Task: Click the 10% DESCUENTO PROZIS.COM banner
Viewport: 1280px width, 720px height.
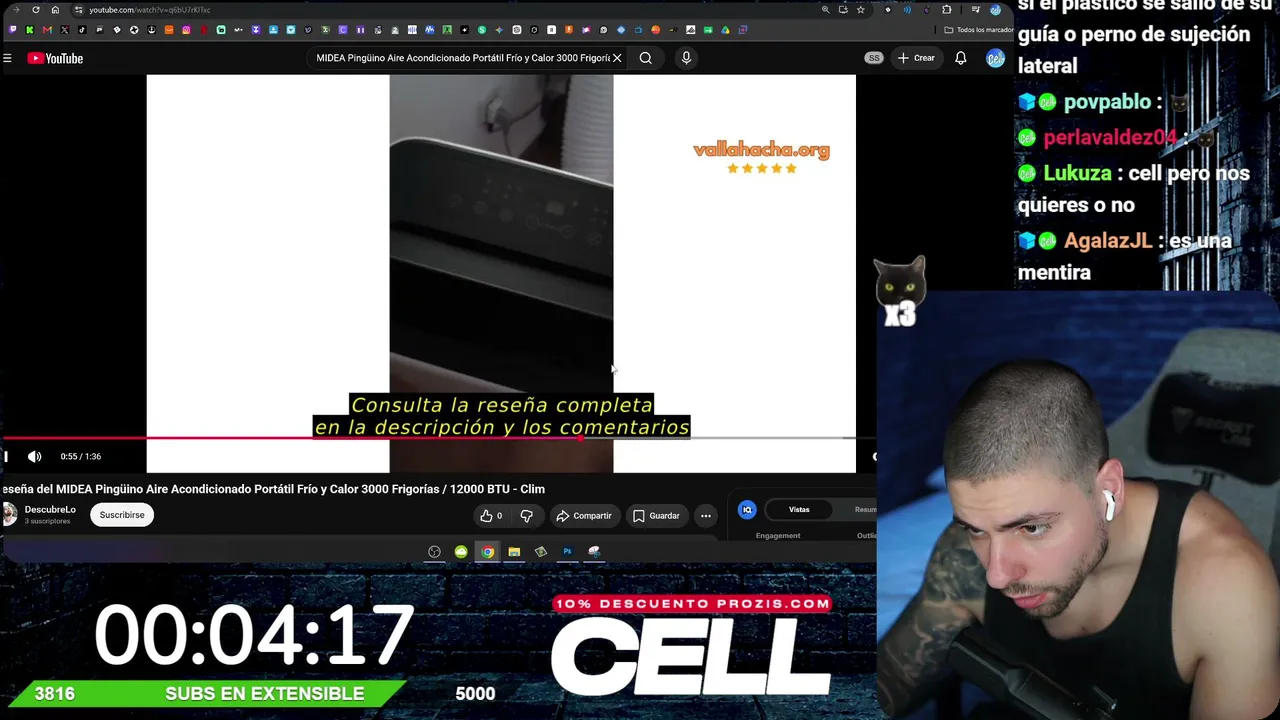Action: (692, 604)
